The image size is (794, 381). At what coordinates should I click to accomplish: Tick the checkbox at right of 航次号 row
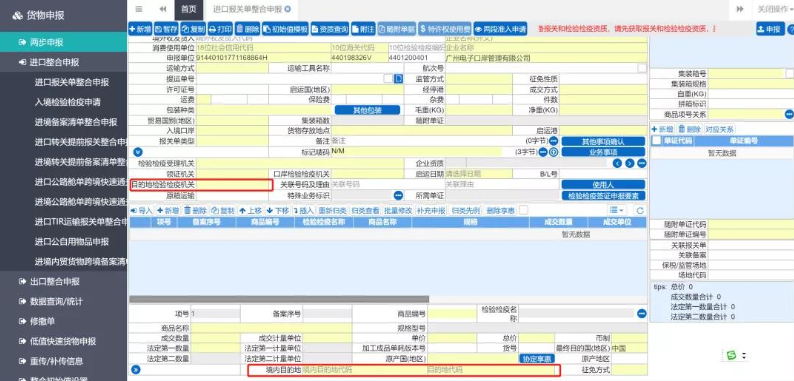[642, 68]
